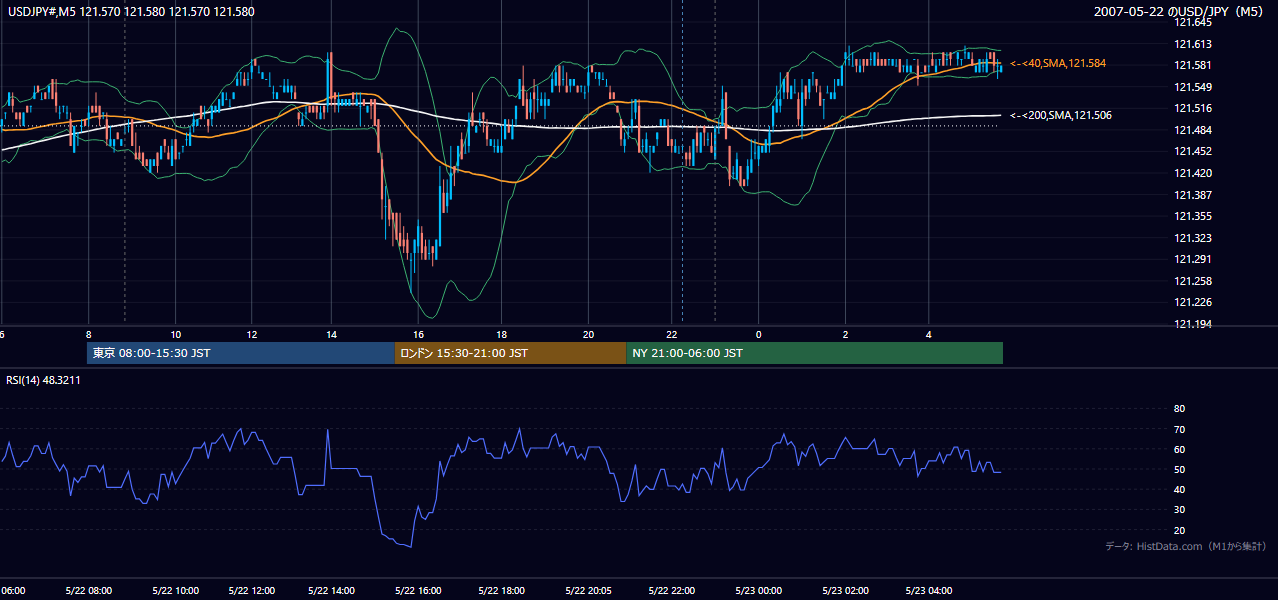Click the bottom date label 5/23 02:00

click(x=844, y=591)
